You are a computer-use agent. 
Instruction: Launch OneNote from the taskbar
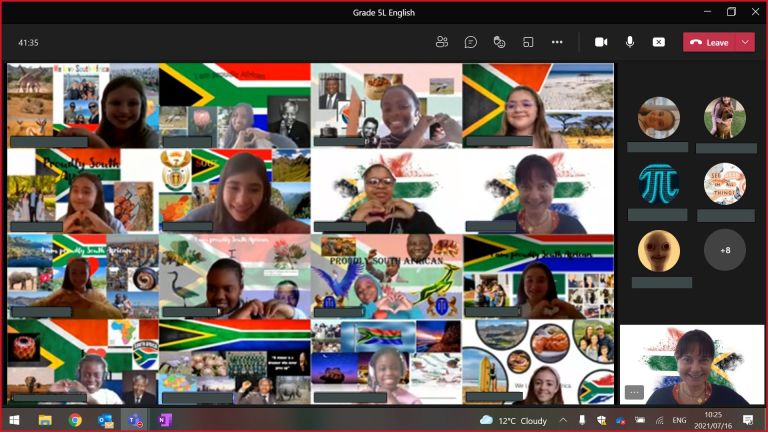click(164, 420)
